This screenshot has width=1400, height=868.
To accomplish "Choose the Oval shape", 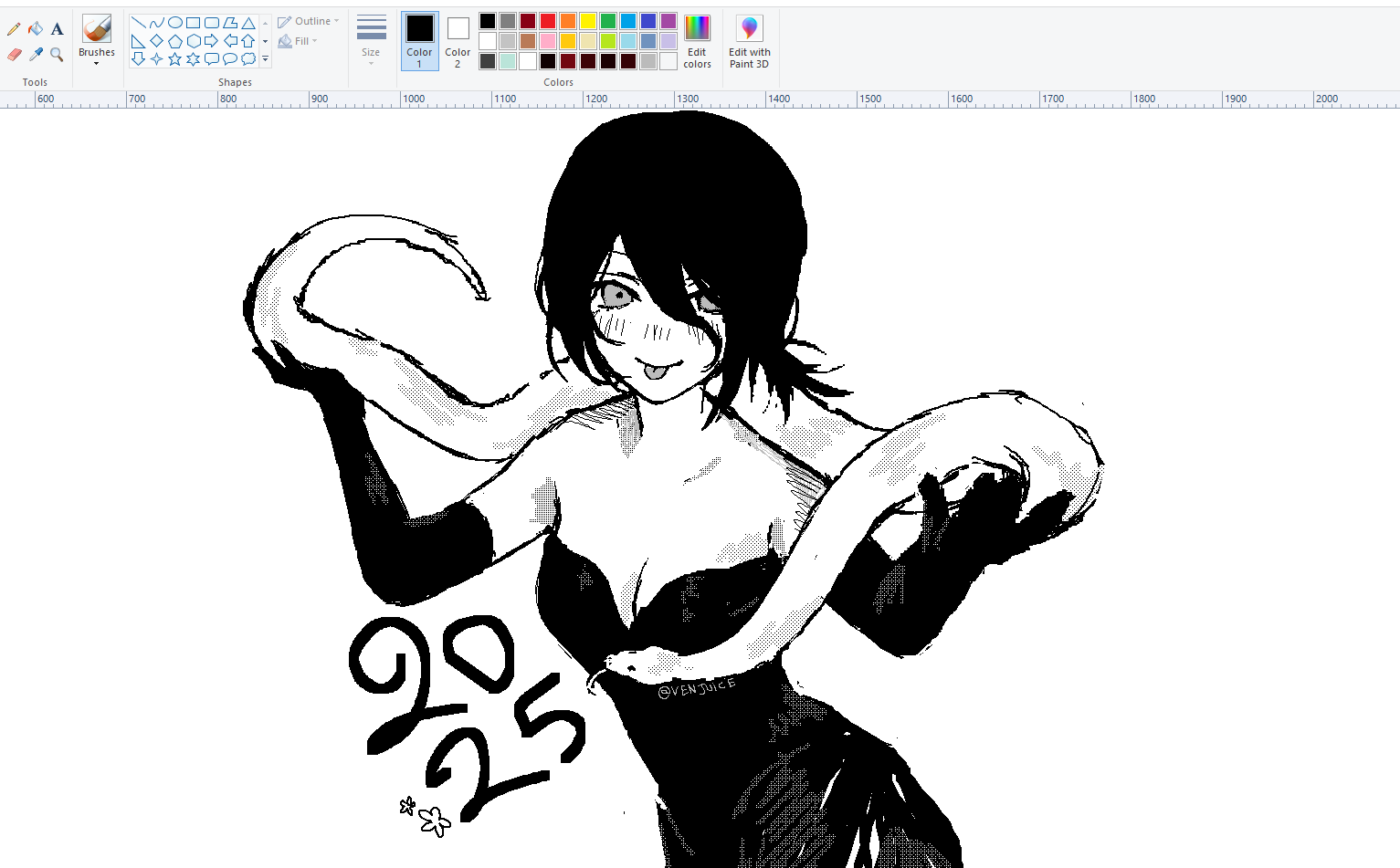I will 174,22.
